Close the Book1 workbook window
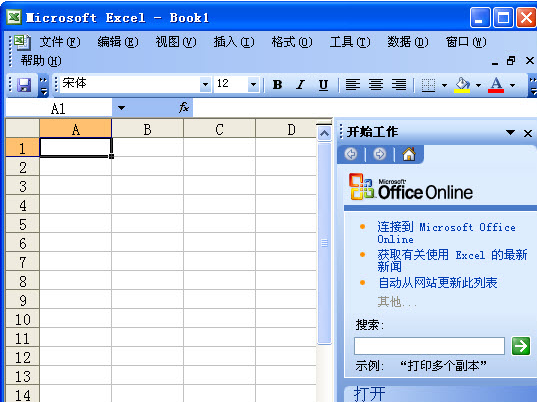Viewport: 537px width, 402px height. pos(529,61)
